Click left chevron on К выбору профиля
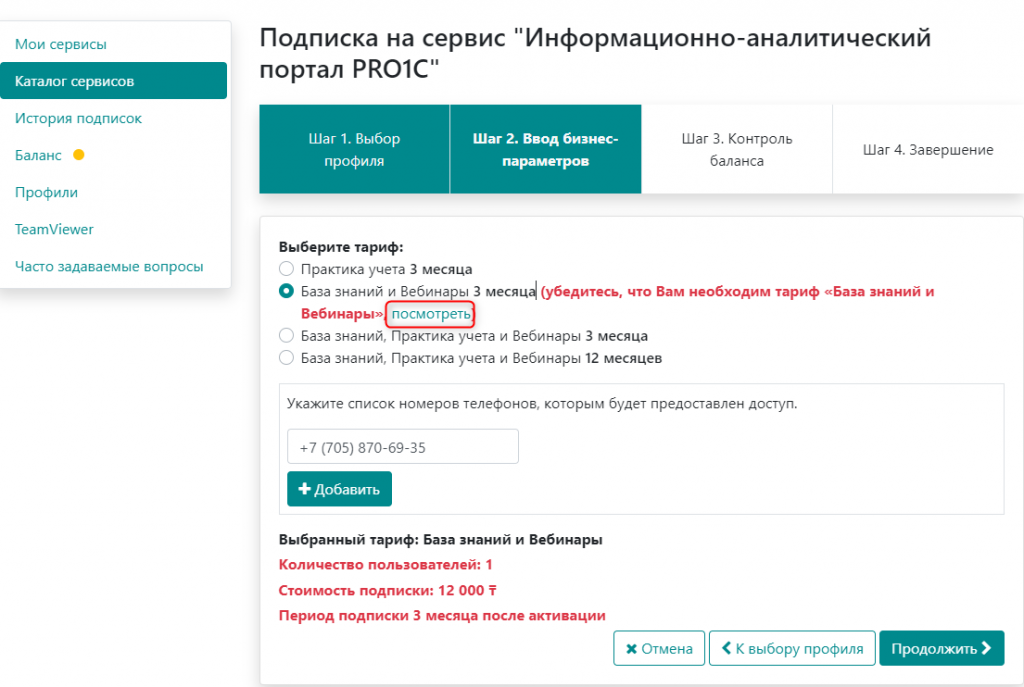1024x687 pixels. [x=726, y=648]
